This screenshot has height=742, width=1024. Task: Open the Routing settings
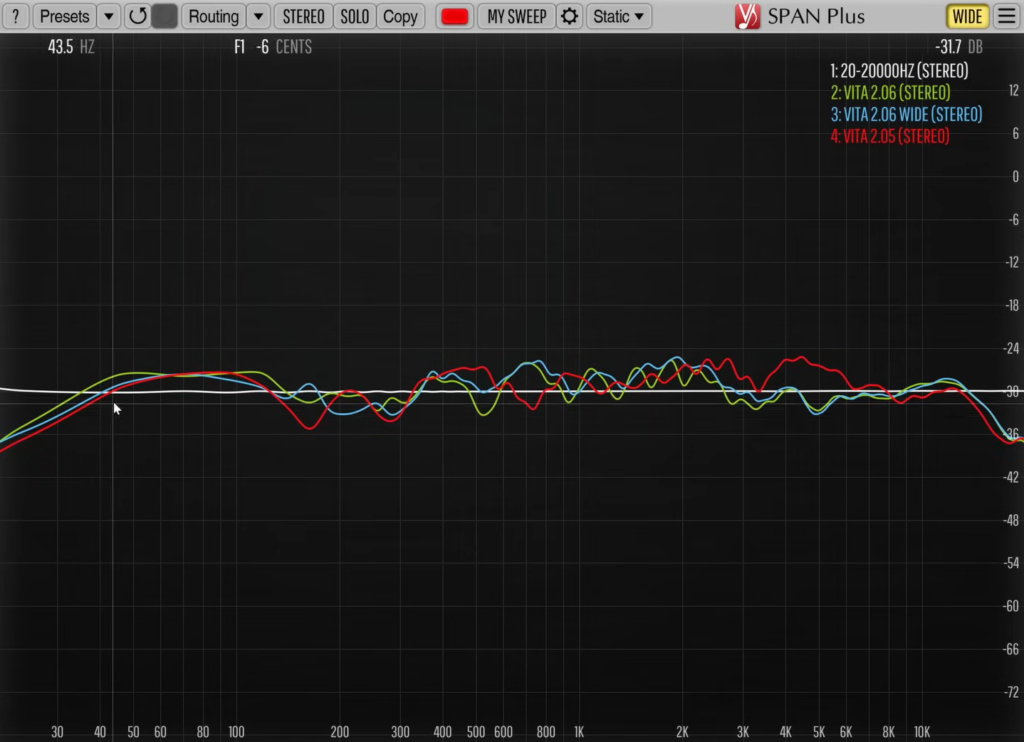pyautogui.click(x=214, y=16)
